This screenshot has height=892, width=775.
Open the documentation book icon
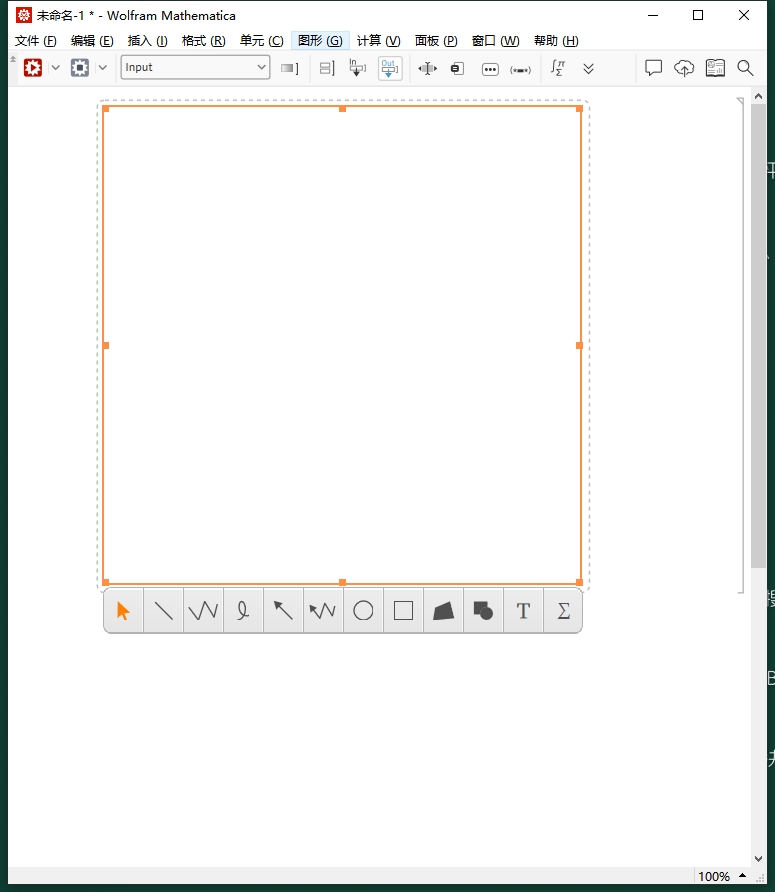pos(715,68)
